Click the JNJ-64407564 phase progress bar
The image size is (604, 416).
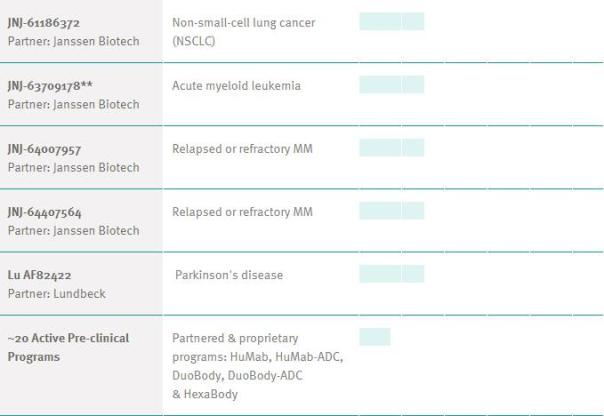[x=391, y=211]
